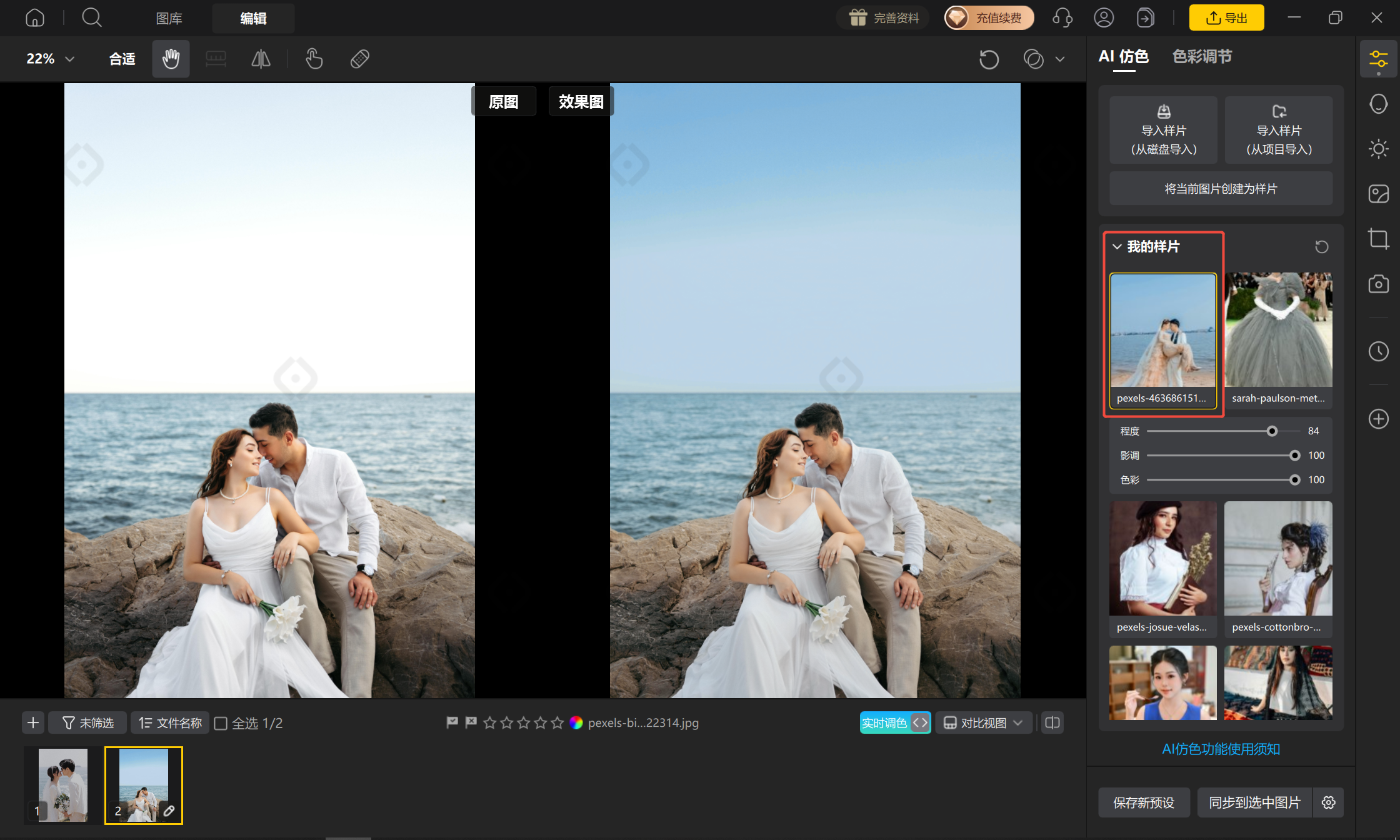1400x840 pixels.
Task: Open the 22% zoom dropdown
Action: point(50,59)
